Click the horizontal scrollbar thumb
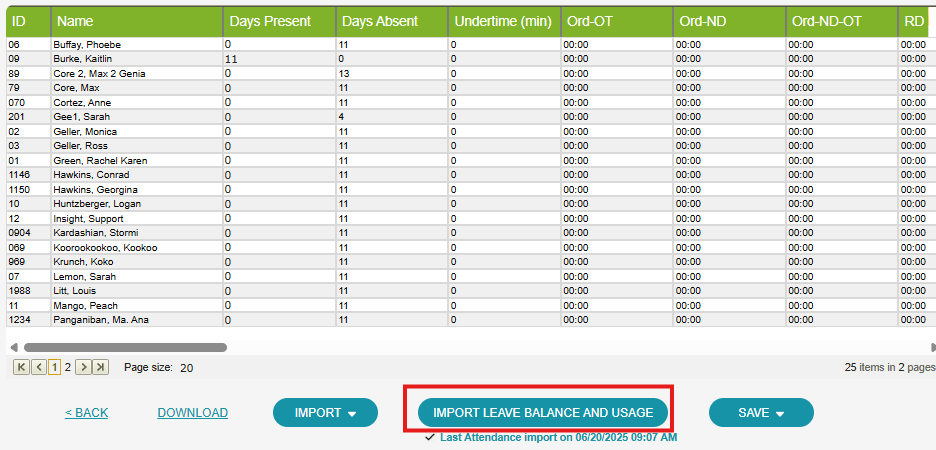This screenshot has width=936, height=450. tap(125, 347)
